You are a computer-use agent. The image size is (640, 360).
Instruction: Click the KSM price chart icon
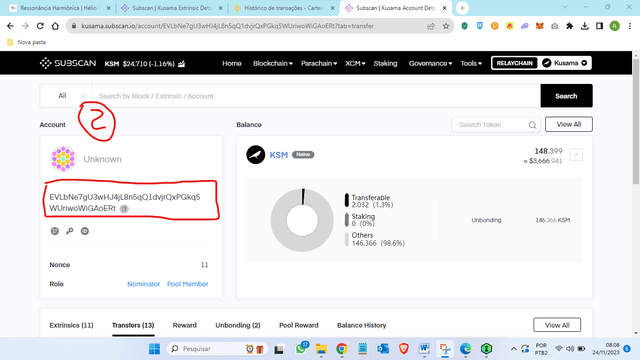coord(182,64)
